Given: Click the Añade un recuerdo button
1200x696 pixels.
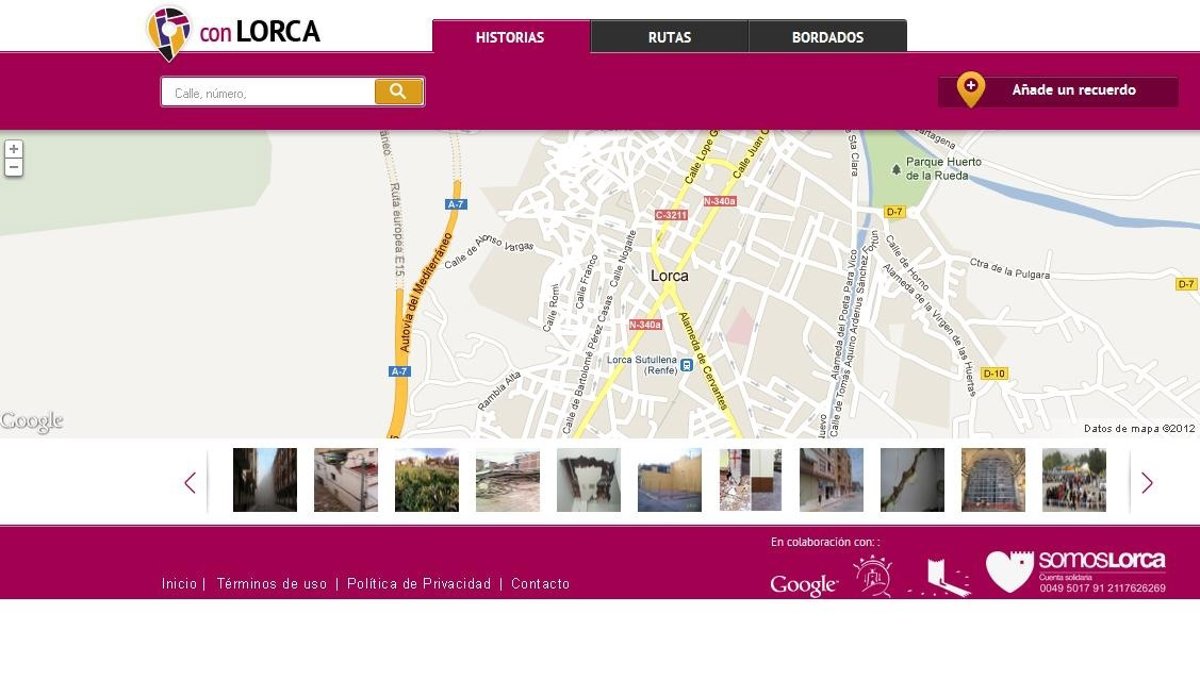Looking at the screenshot, I should pyautogui.click(x=1058, y=91).
